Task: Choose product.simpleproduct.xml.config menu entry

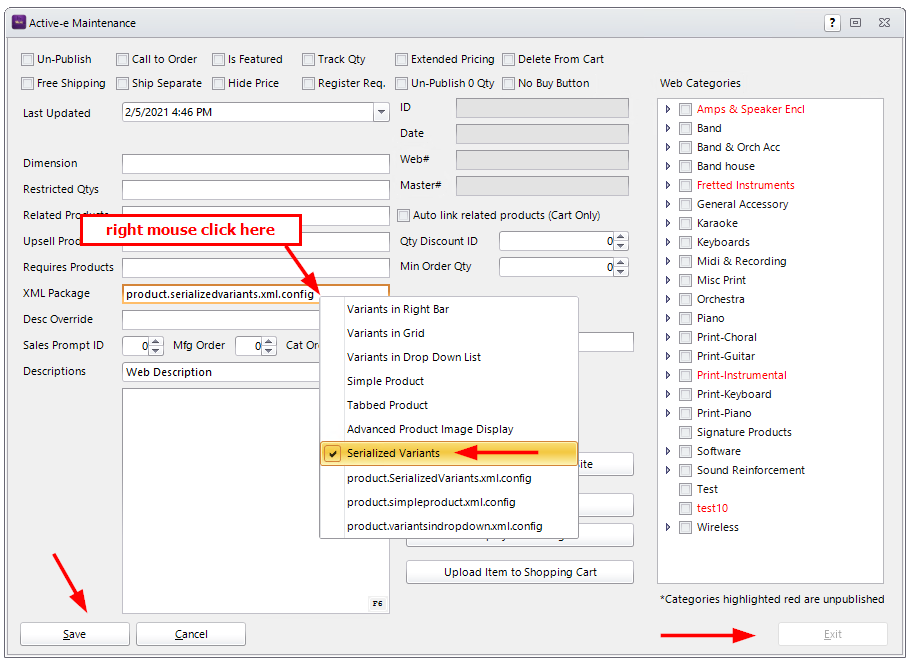Action: [x=449, y=502]
